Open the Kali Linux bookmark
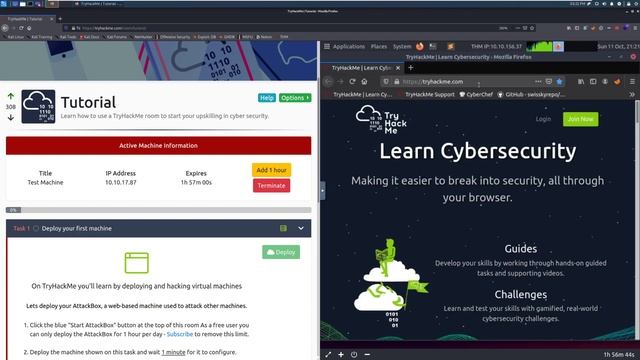This screenshot has height=360, width=640. pos(14,37)
